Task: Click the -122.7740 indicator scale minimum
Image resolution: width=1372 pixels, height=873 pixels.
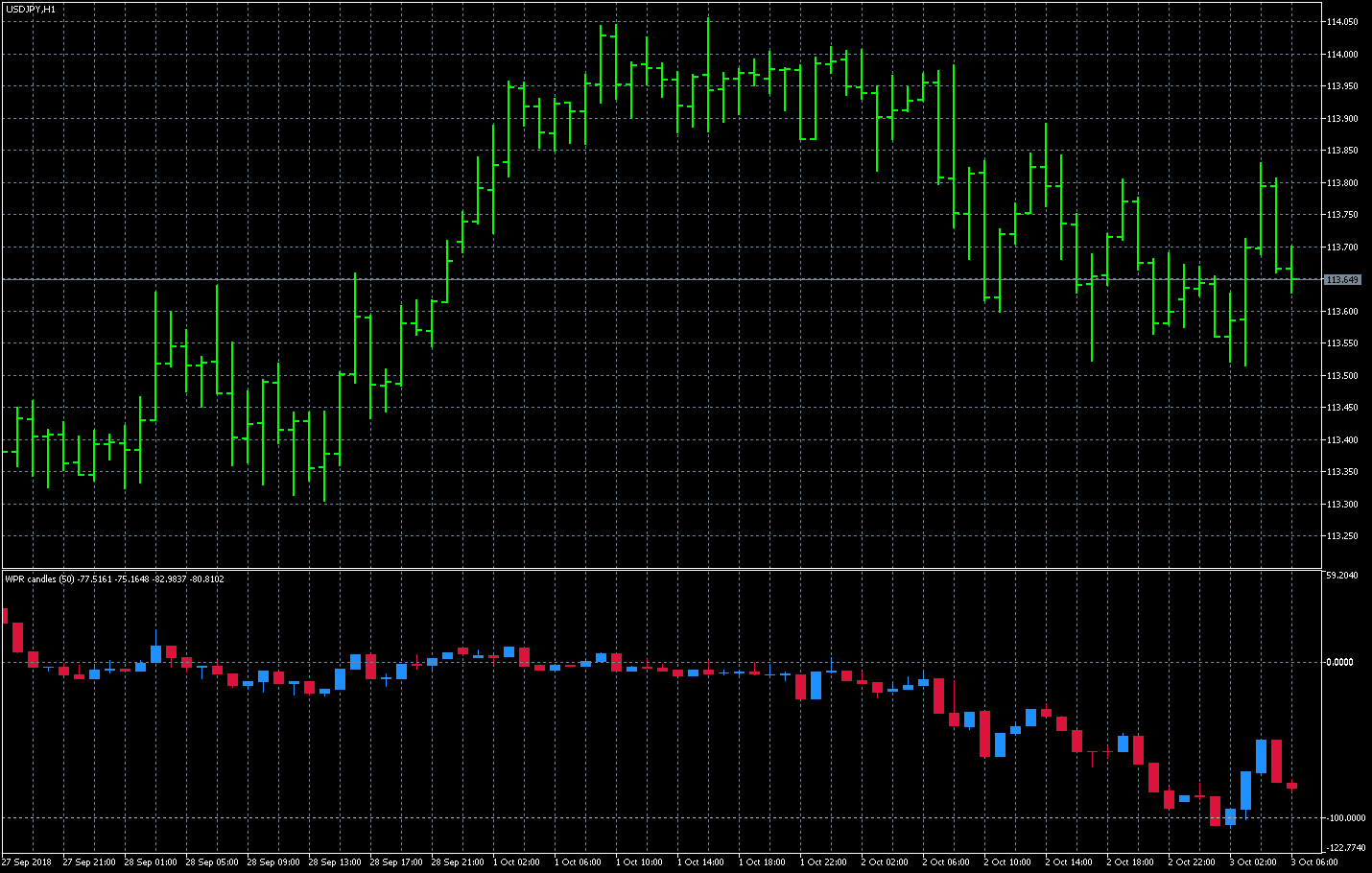Action: point(1345,848)
